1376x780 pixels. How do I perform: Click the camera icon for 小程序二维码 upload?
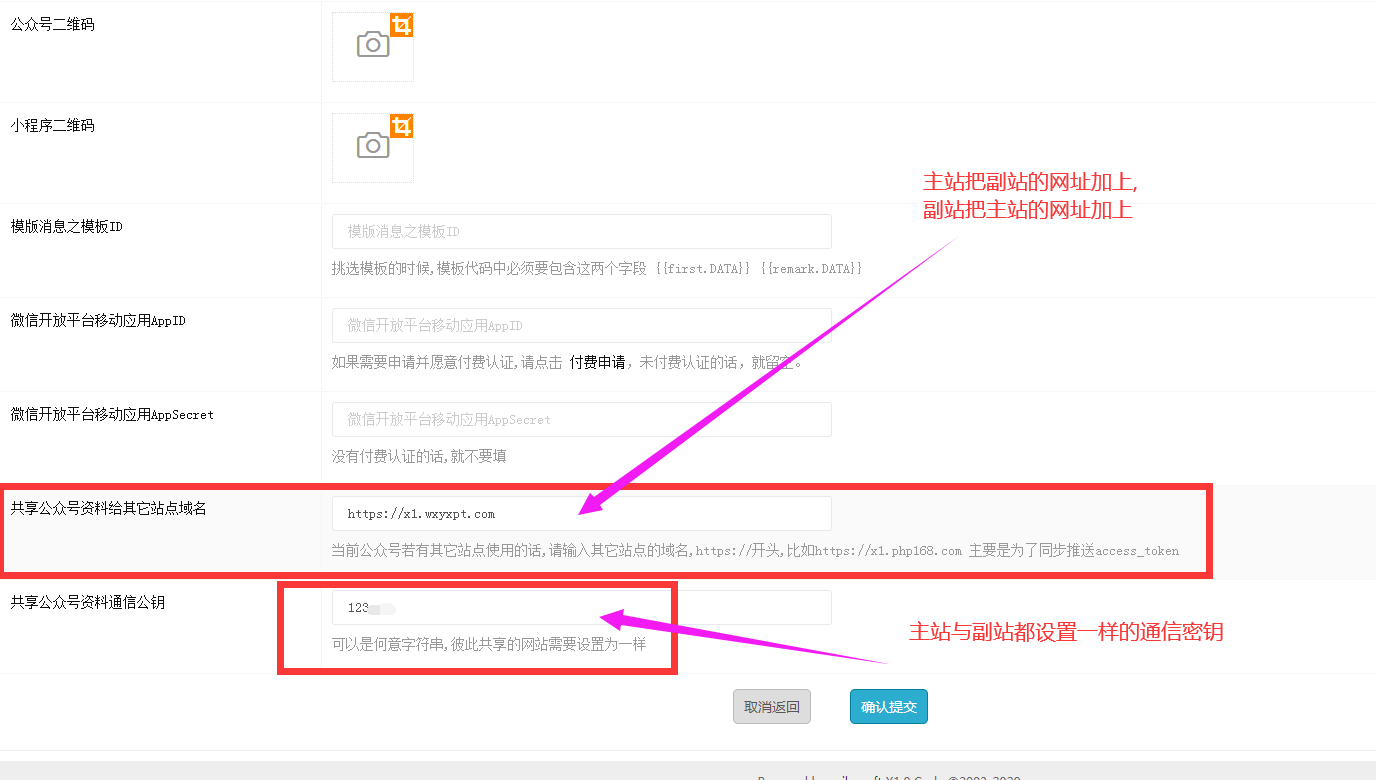pyautogui.click(x=372, y=146)
